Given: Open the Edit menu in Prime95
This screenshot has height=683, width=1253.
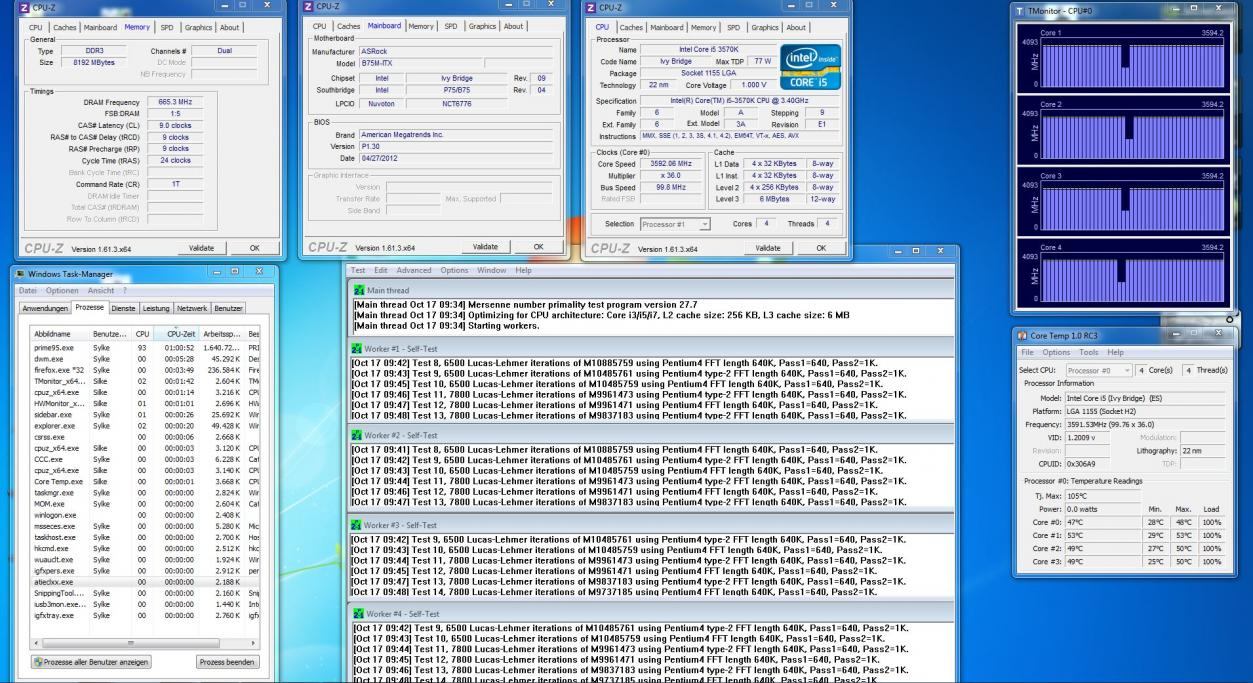Looking at the screenshot, I should click(381, 270).
